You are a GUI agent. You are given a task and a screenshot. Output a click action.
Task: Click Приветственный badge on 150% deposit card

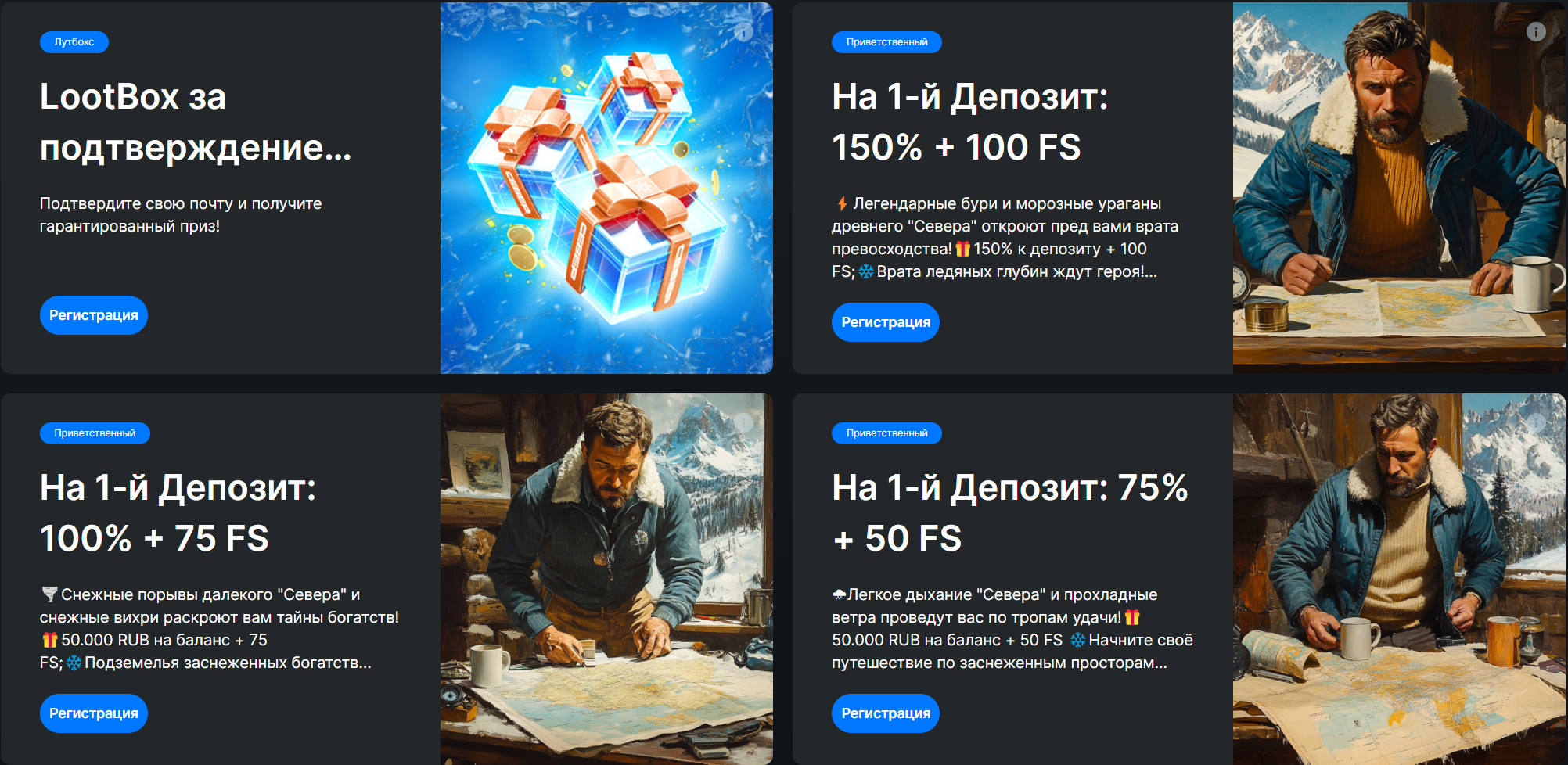886,42
